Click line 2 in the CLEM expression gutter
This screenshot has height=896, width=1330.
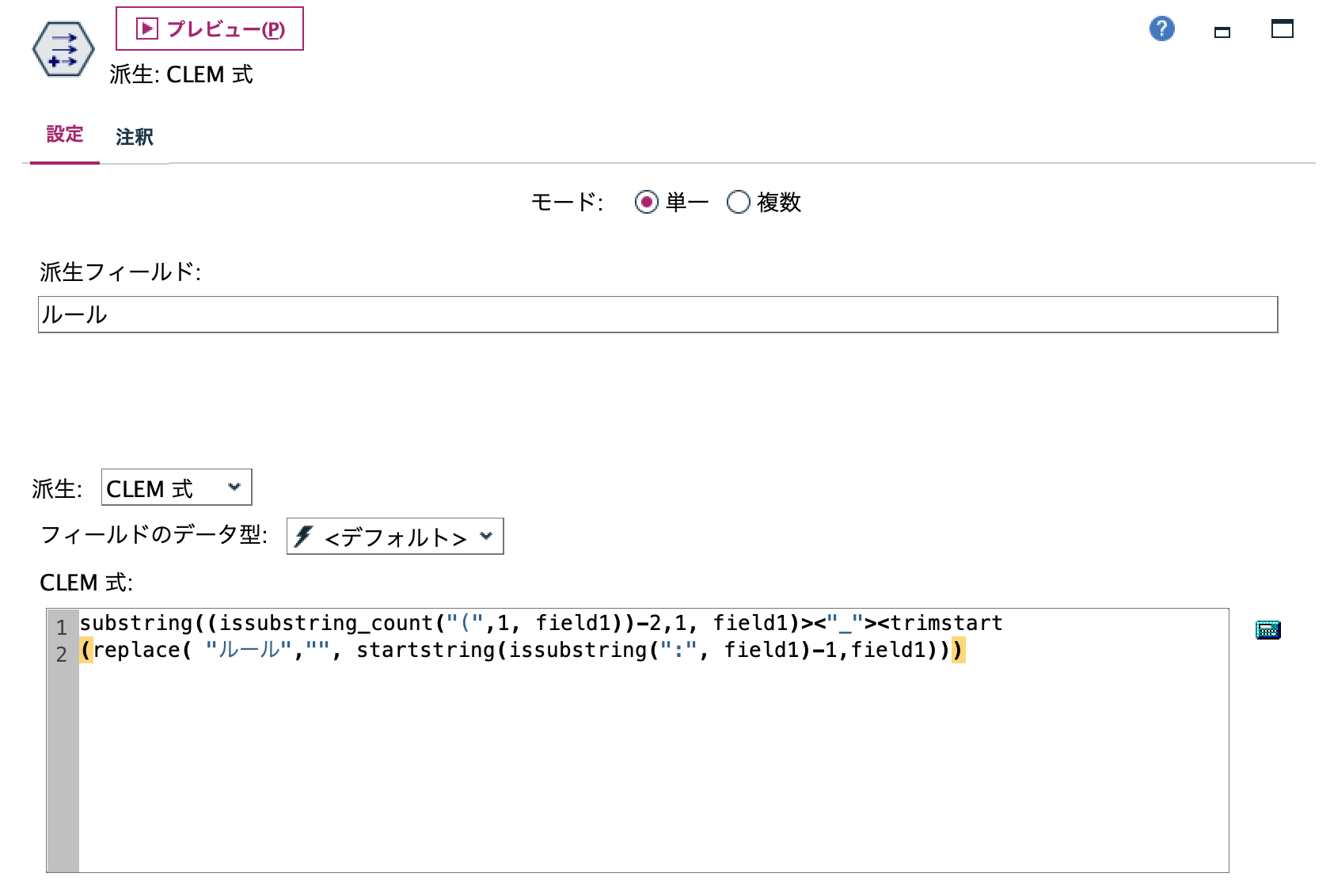pos(62,651)
